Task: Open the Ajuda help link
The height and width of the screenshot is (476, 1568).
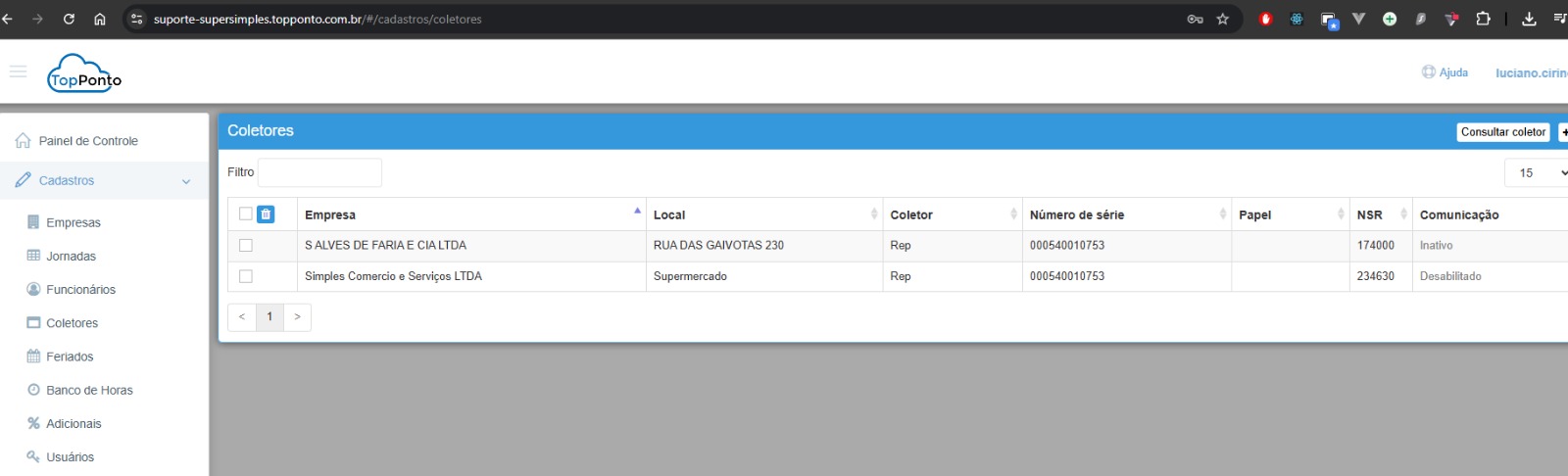Action: [x=1445, y=72]
